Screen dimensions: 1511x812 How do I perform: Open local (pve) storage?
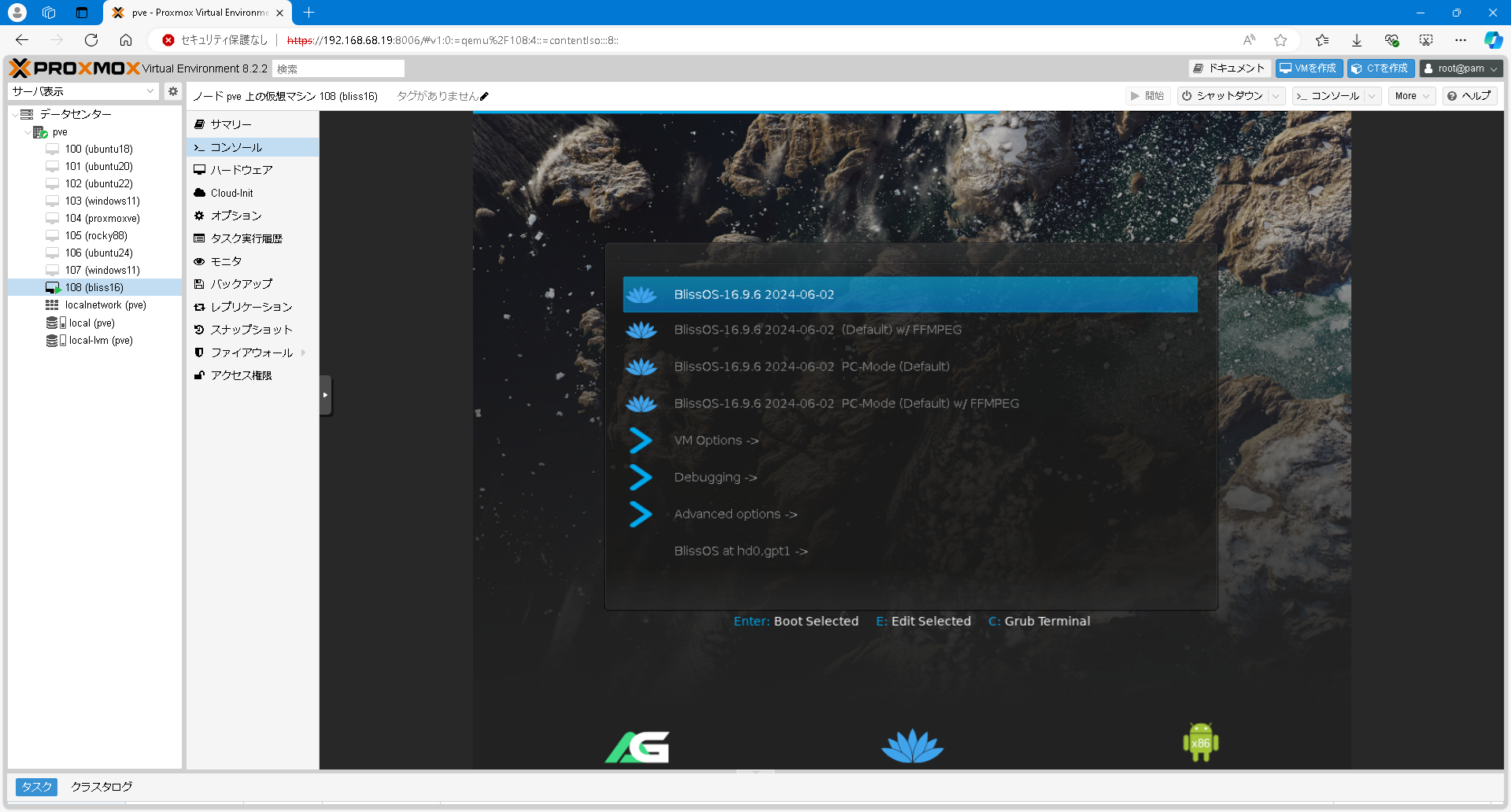91,323
